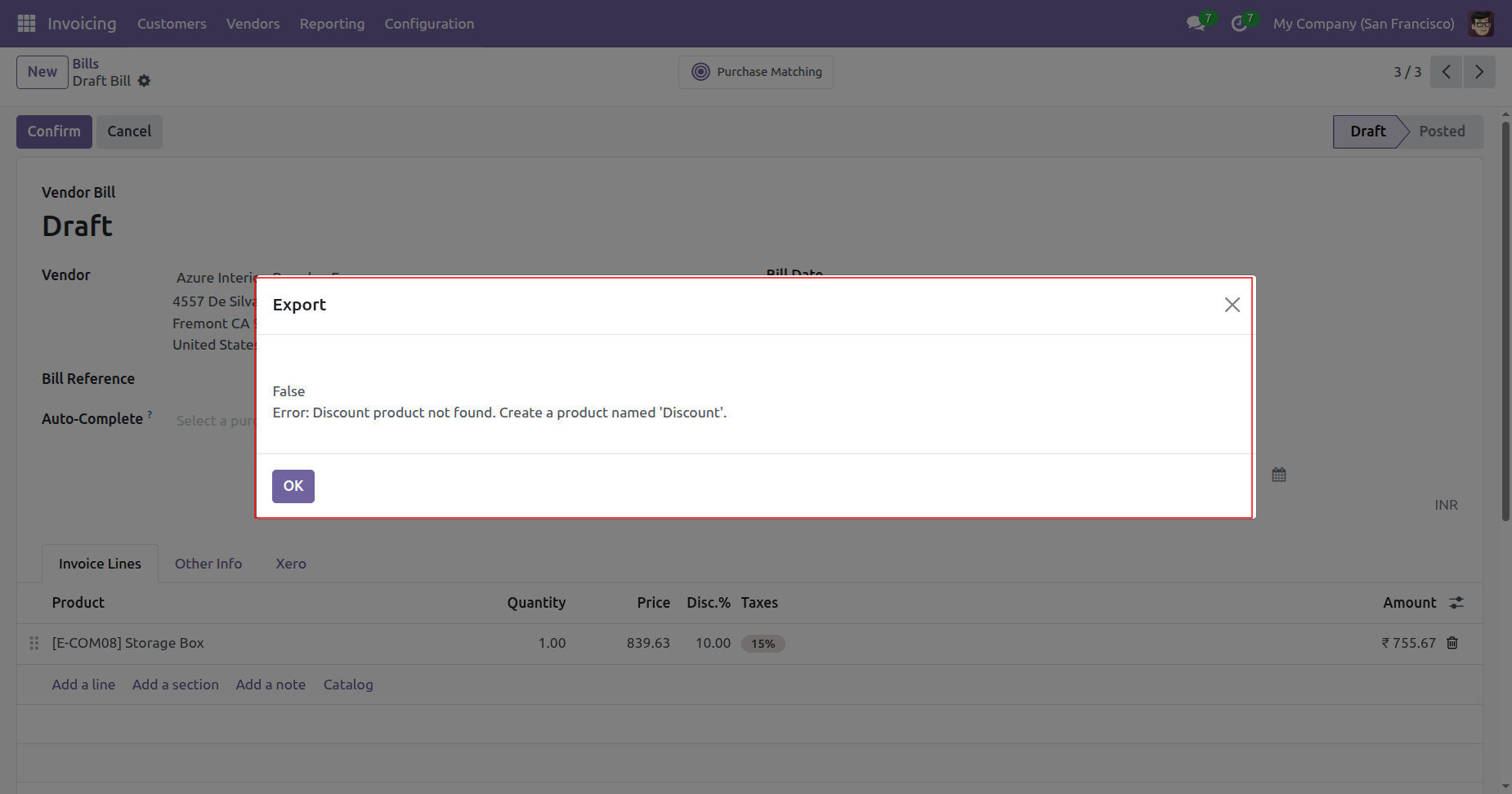Click the pager counter 3 / 3
Screen dimensions: 1512x794
tap(1407, 72)
